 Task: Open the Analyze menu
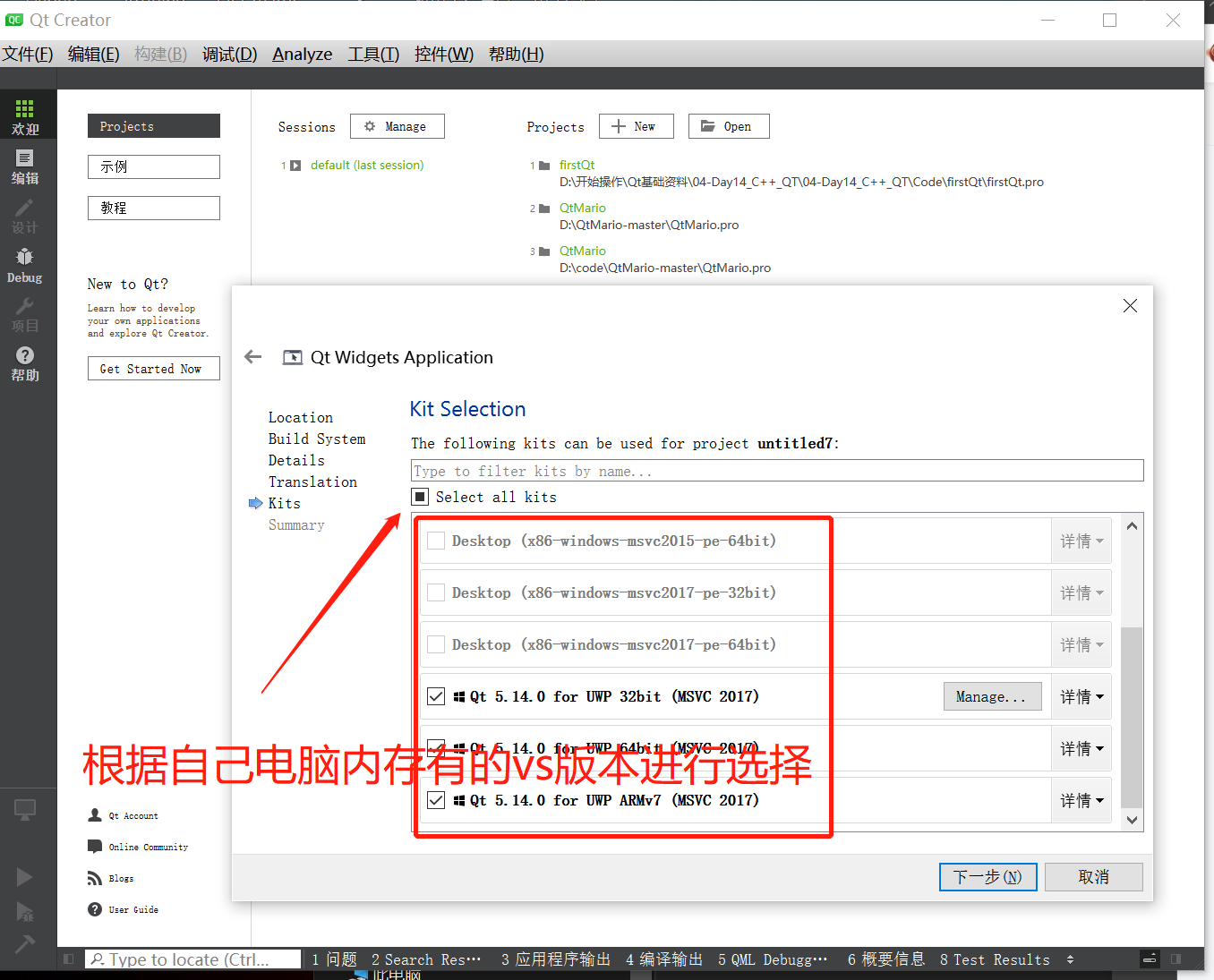coord(303,54)
